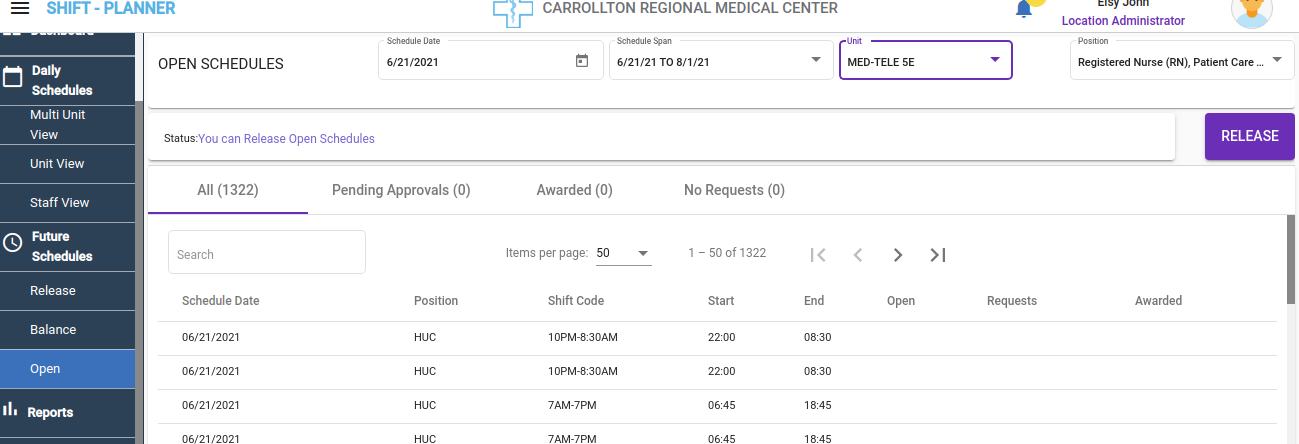Image resolution: width=1299 pixels, height=444 pixels.
Task: Go to the first page of results
Action: click(x=818, y=255)
